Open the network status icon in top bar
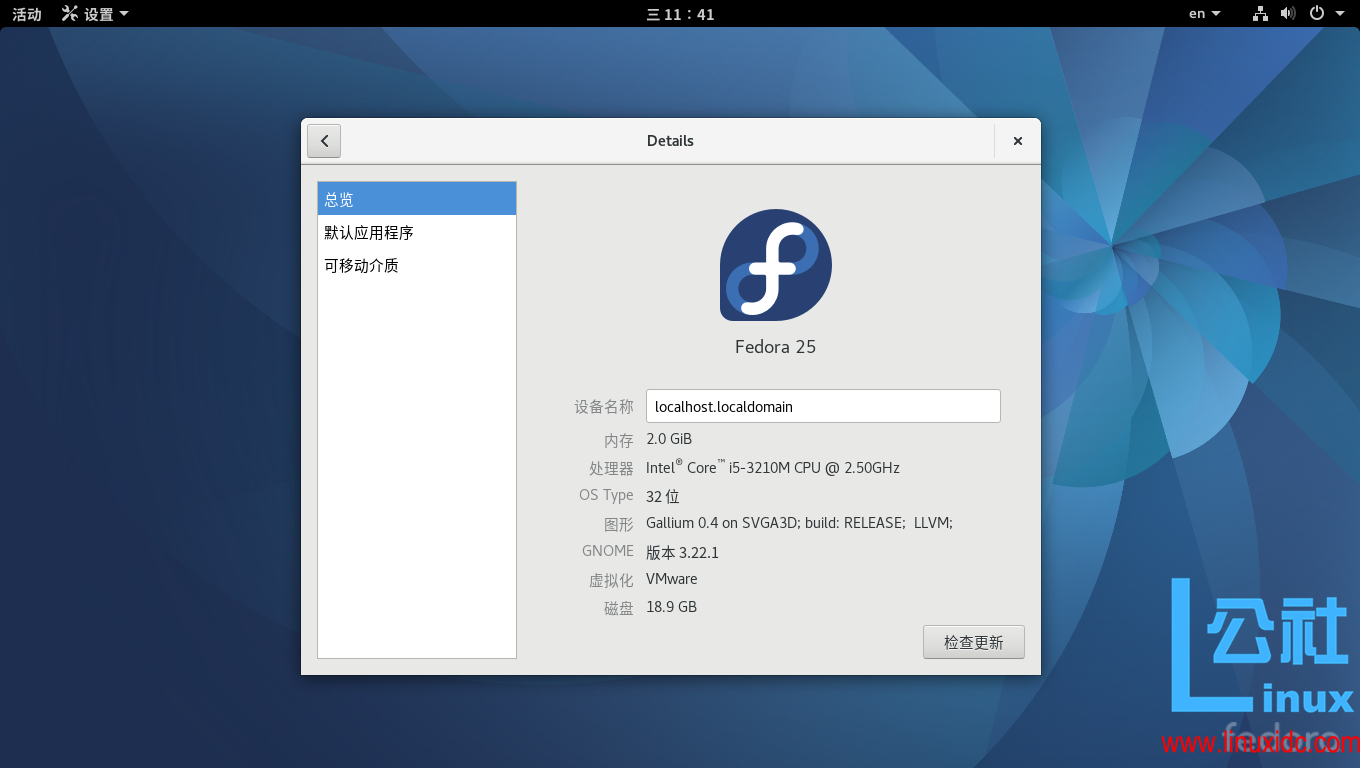This screenshot has height=768, width=1360. 1260,14
